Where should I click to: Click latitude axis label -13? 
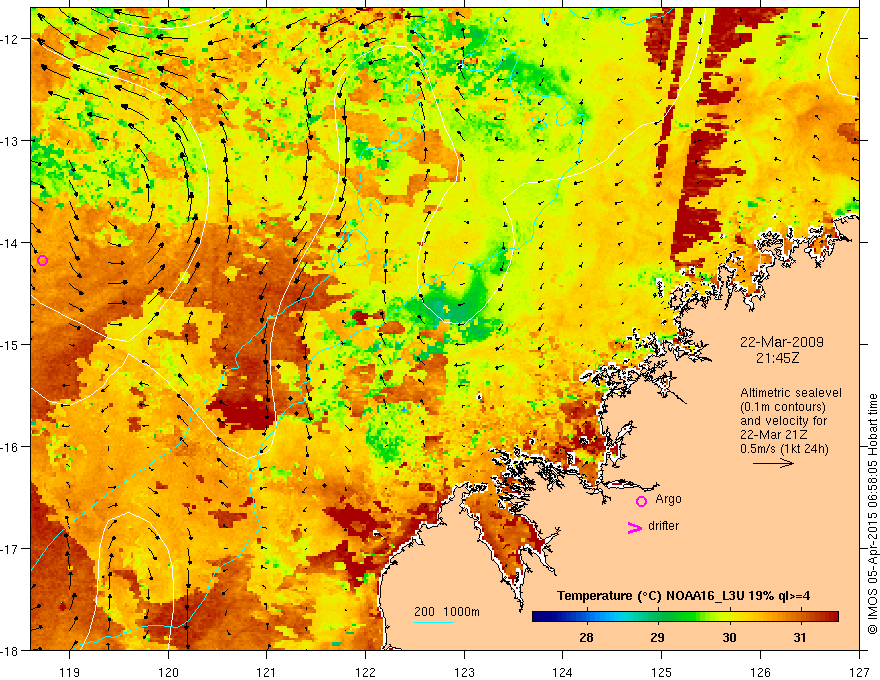(x=11, y=141)
